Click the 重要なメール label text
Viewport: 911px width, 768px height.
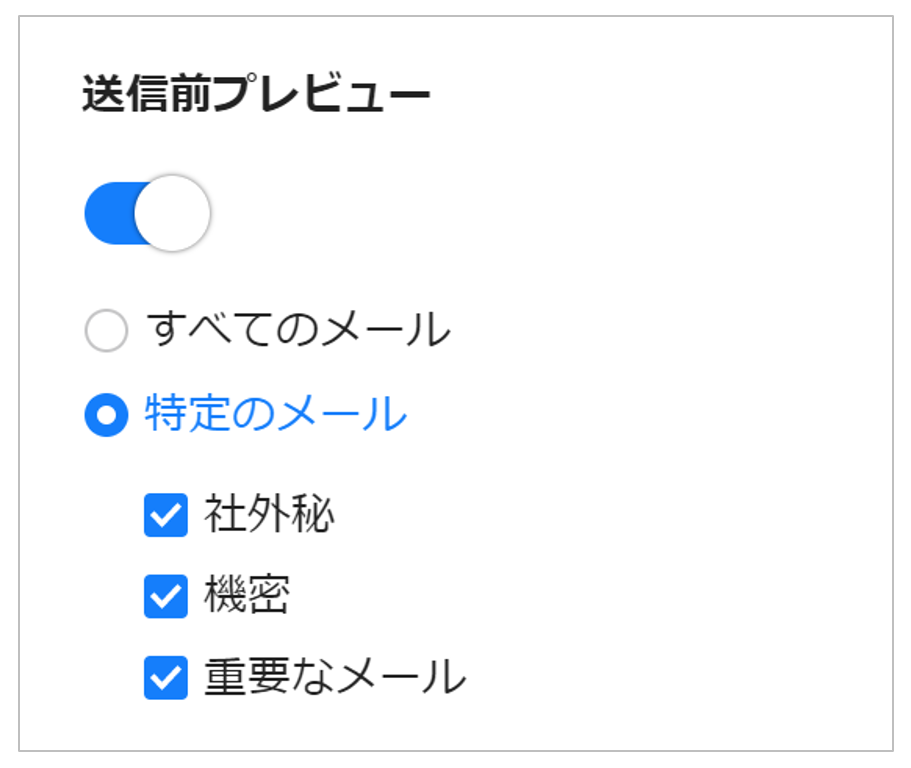tap(335, 678)
